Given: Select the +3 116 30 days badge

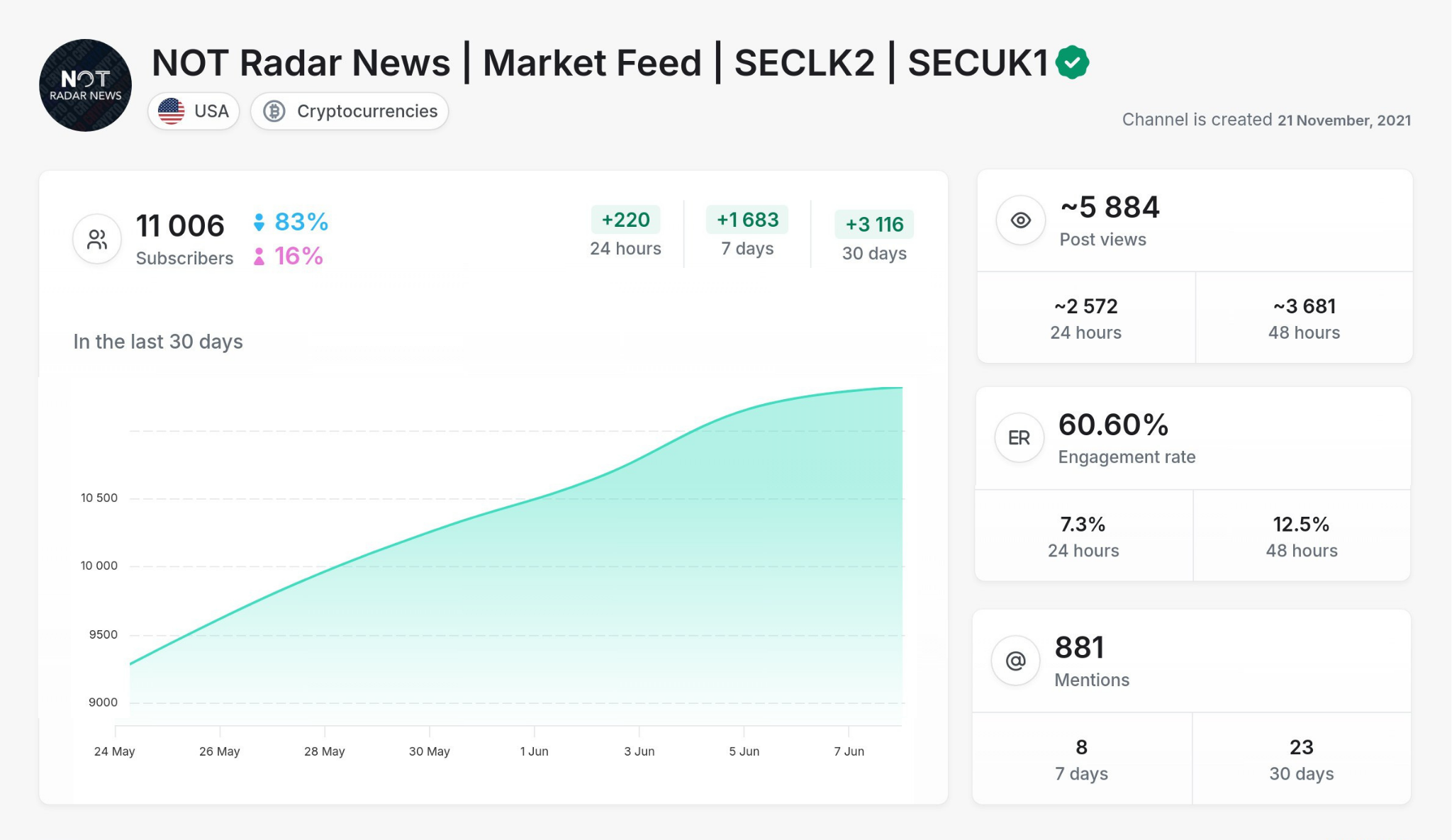Looking at the screenshot, I should tap(874, 225).
